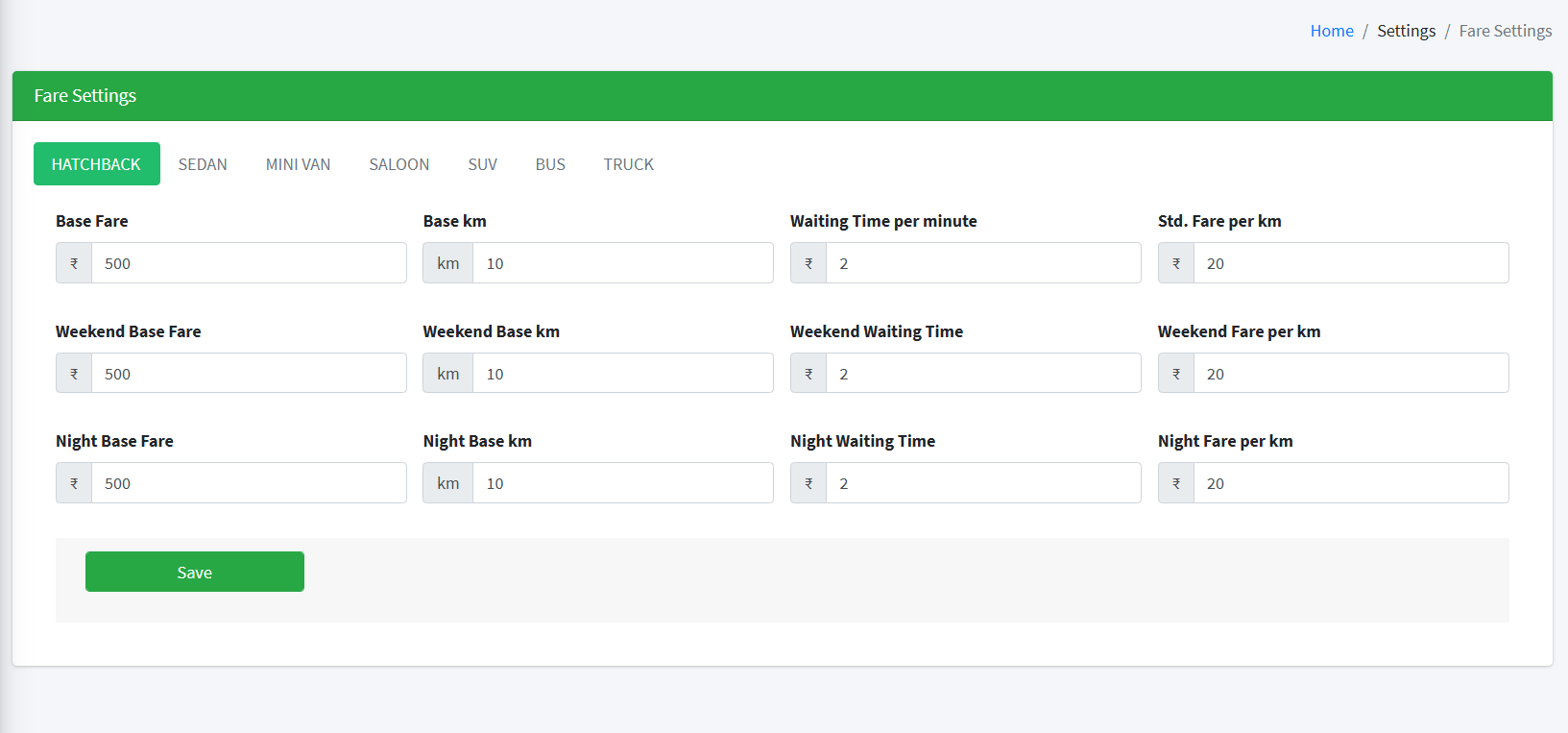Click the Weekend Fare per km field
Image resolution: width=1568 pixels, height=733 pixels.
click(1350, 374)
